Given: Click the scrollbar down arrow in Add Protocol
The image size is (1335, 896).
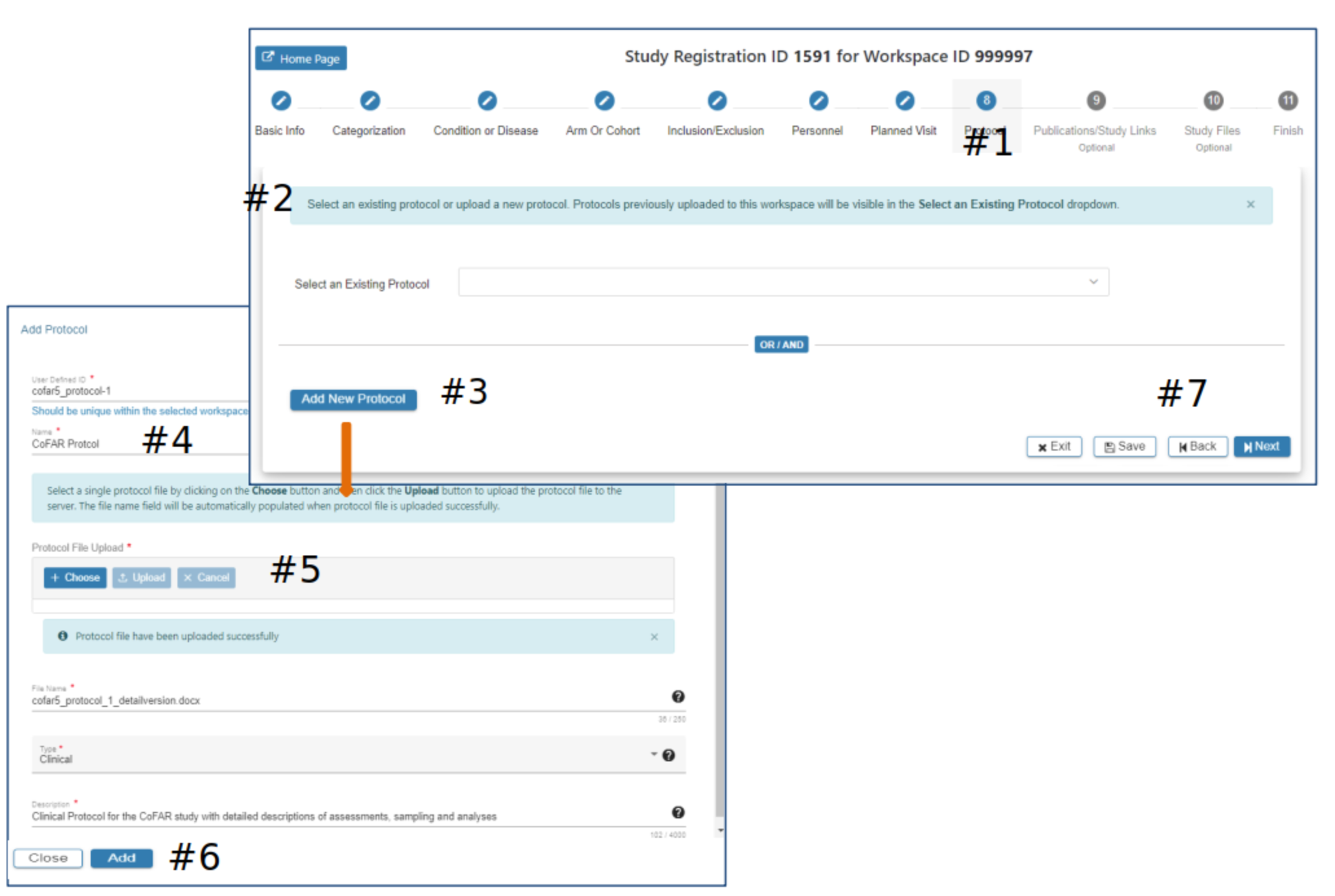Looking at the screenshot, I should (x=720, y=830).
